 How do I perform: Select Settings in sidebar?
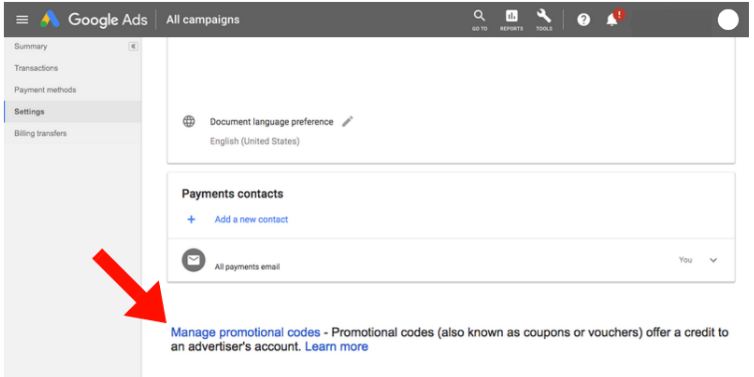(73, 112)
